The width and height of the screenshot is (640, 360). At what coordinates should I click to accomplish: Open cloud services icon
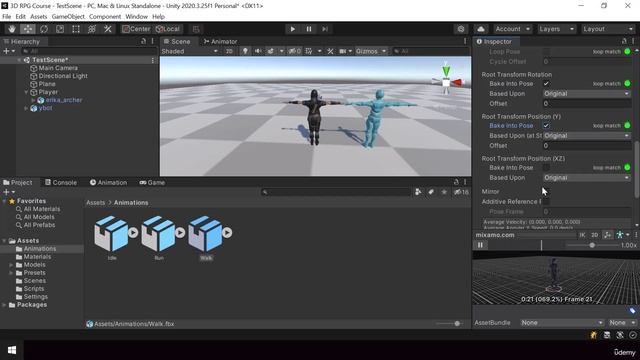click(x=481, y=29)
